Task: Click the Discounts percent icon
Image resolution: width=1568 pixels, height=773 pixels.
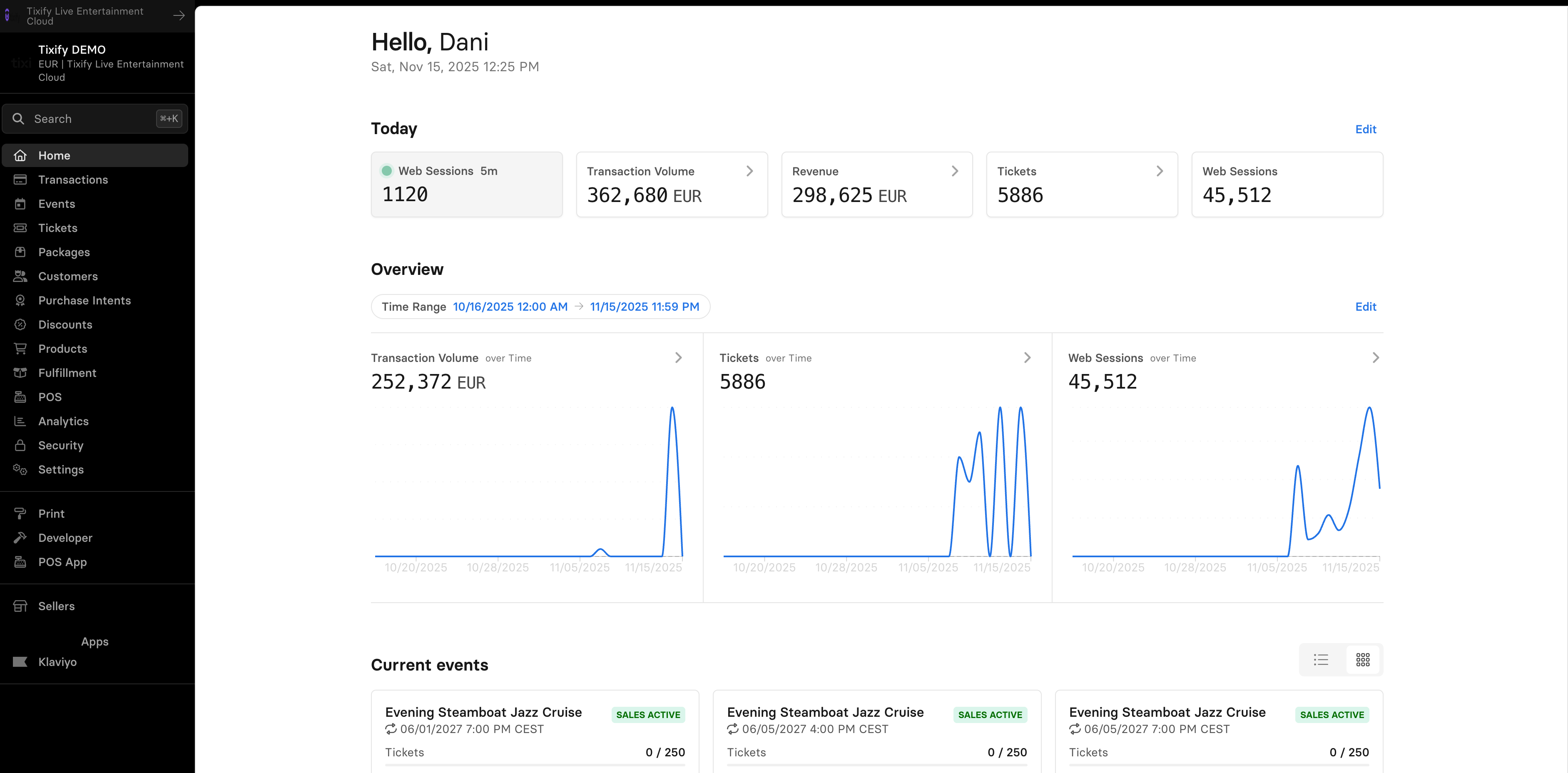Action: click(20, 324)
